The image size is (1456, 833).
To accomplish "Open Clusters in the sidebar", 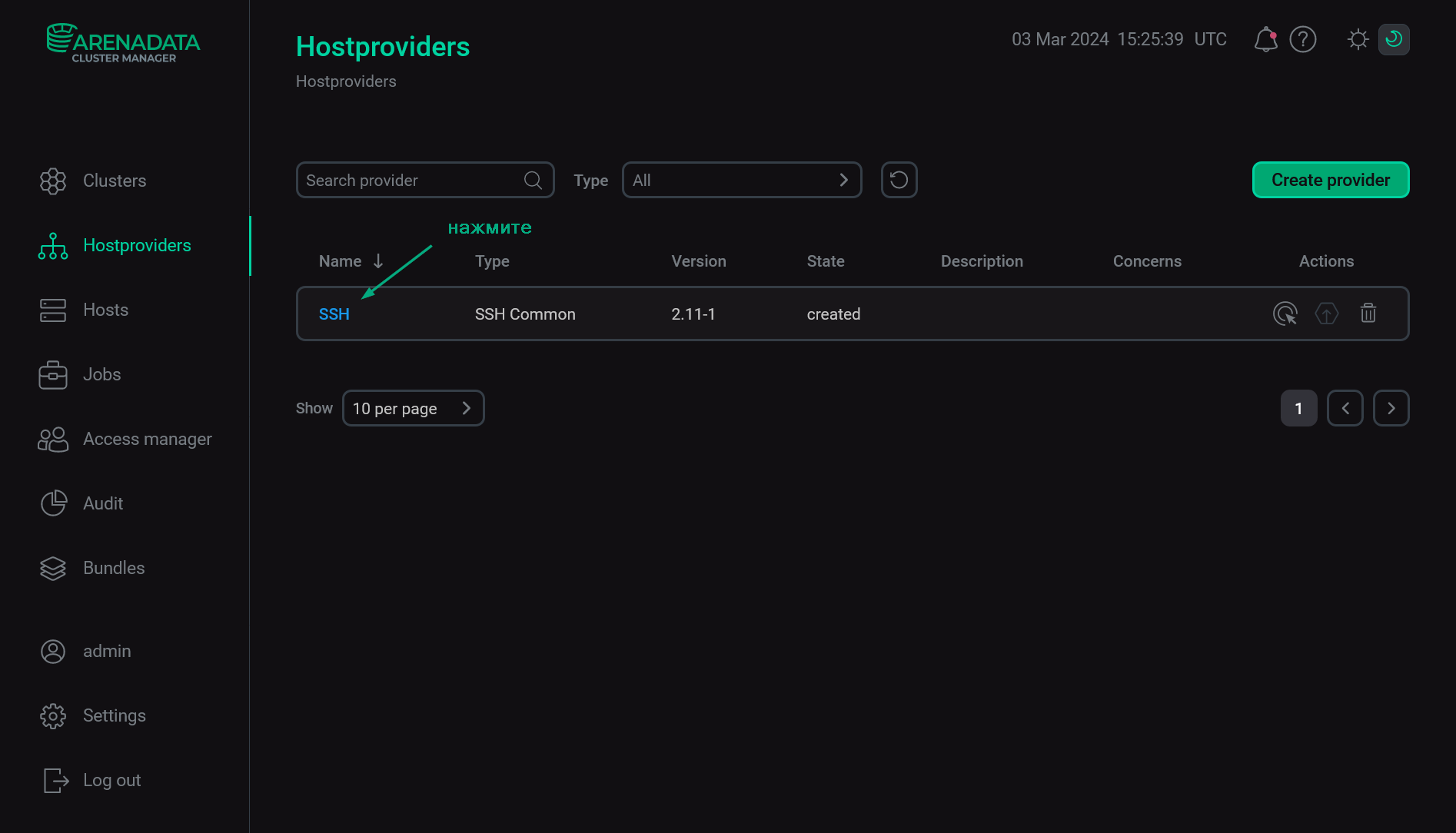I will (114, 181).
